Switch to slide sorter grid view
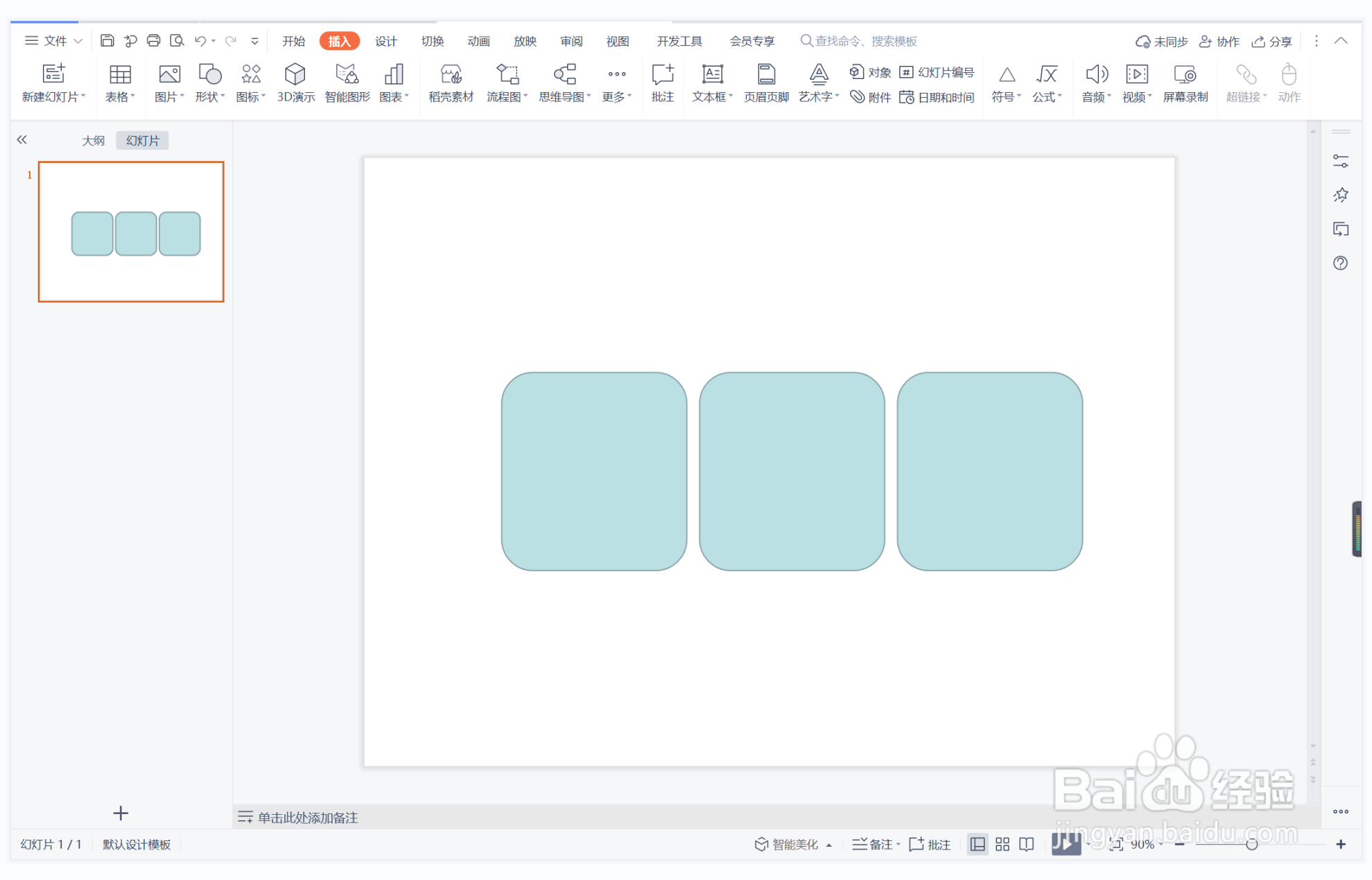Screen dimensions: 1372x880 click(x=1002, y=844)
